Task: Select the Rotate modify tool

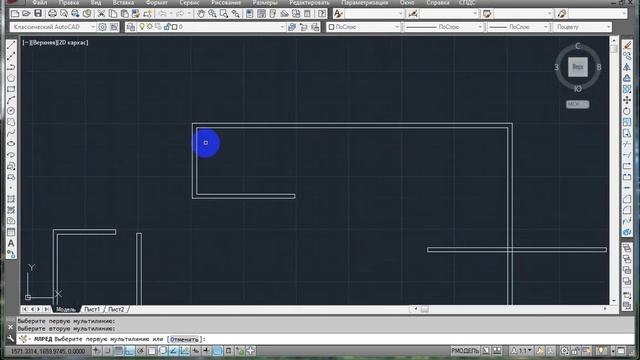Action: coord(627,111)
